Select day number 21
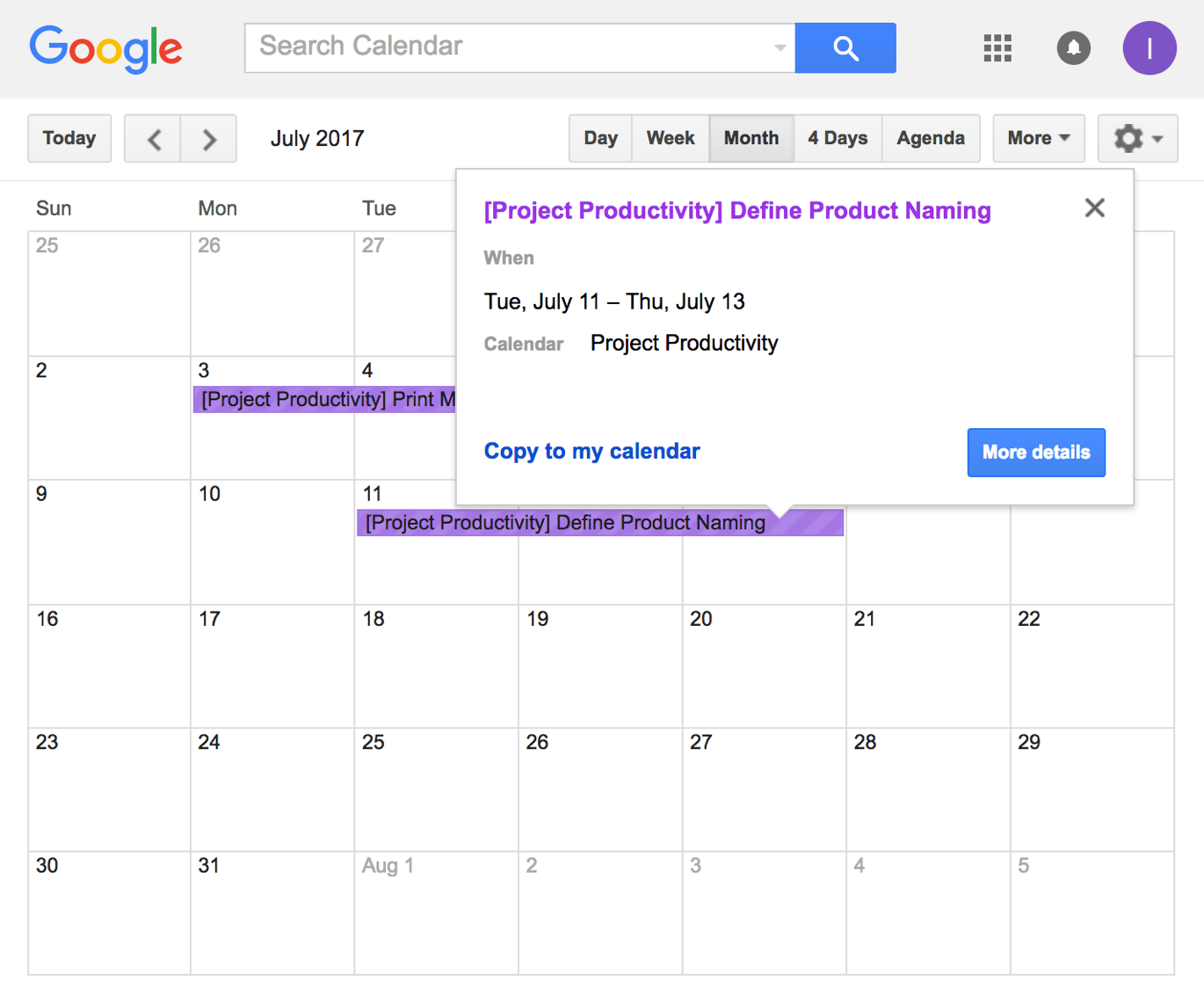1204x1002 pixels. point(865,619)
